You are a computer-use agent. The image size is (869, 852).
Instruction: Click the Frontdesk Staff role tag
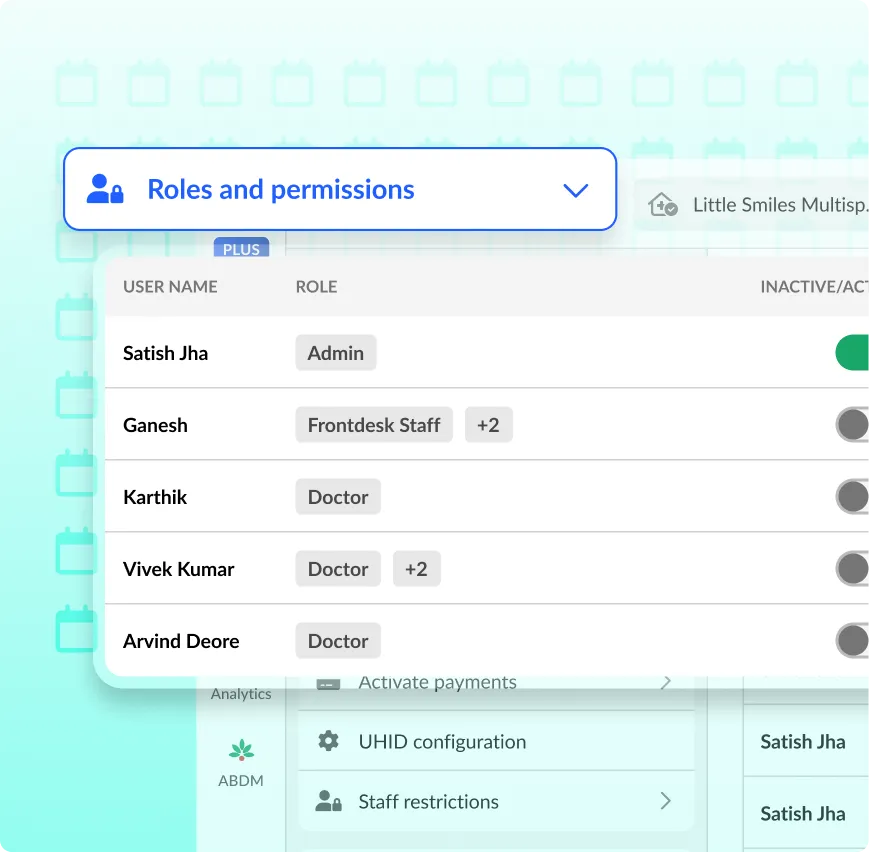click(374, 425)
